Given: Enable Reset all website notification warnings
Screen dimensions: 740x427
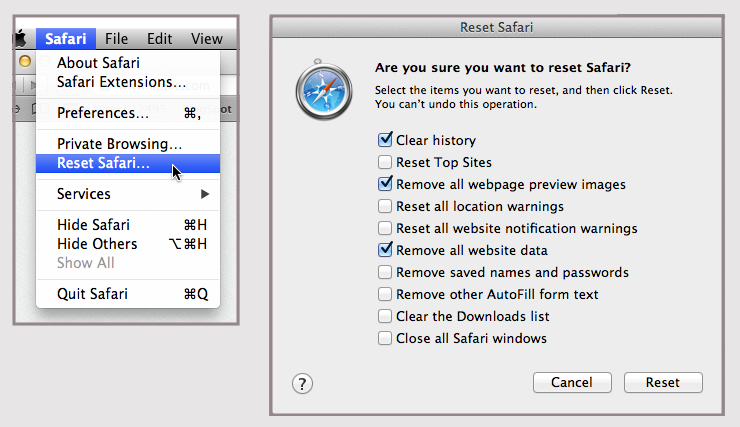Looking at the screenshot, I should 385,228.
